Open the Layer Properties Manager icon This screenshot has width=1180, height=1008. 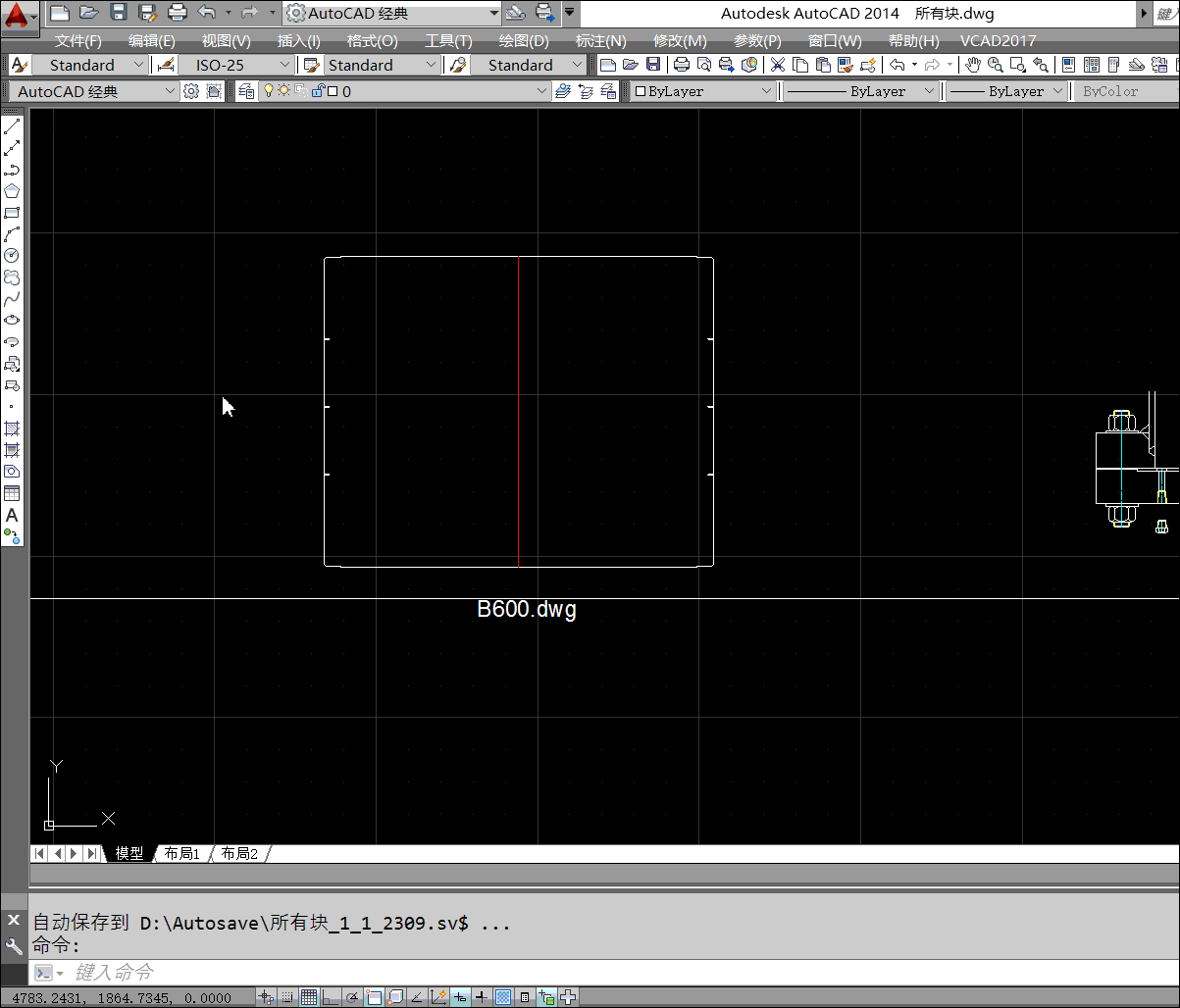pyautogui.click(x=246, y=91)
